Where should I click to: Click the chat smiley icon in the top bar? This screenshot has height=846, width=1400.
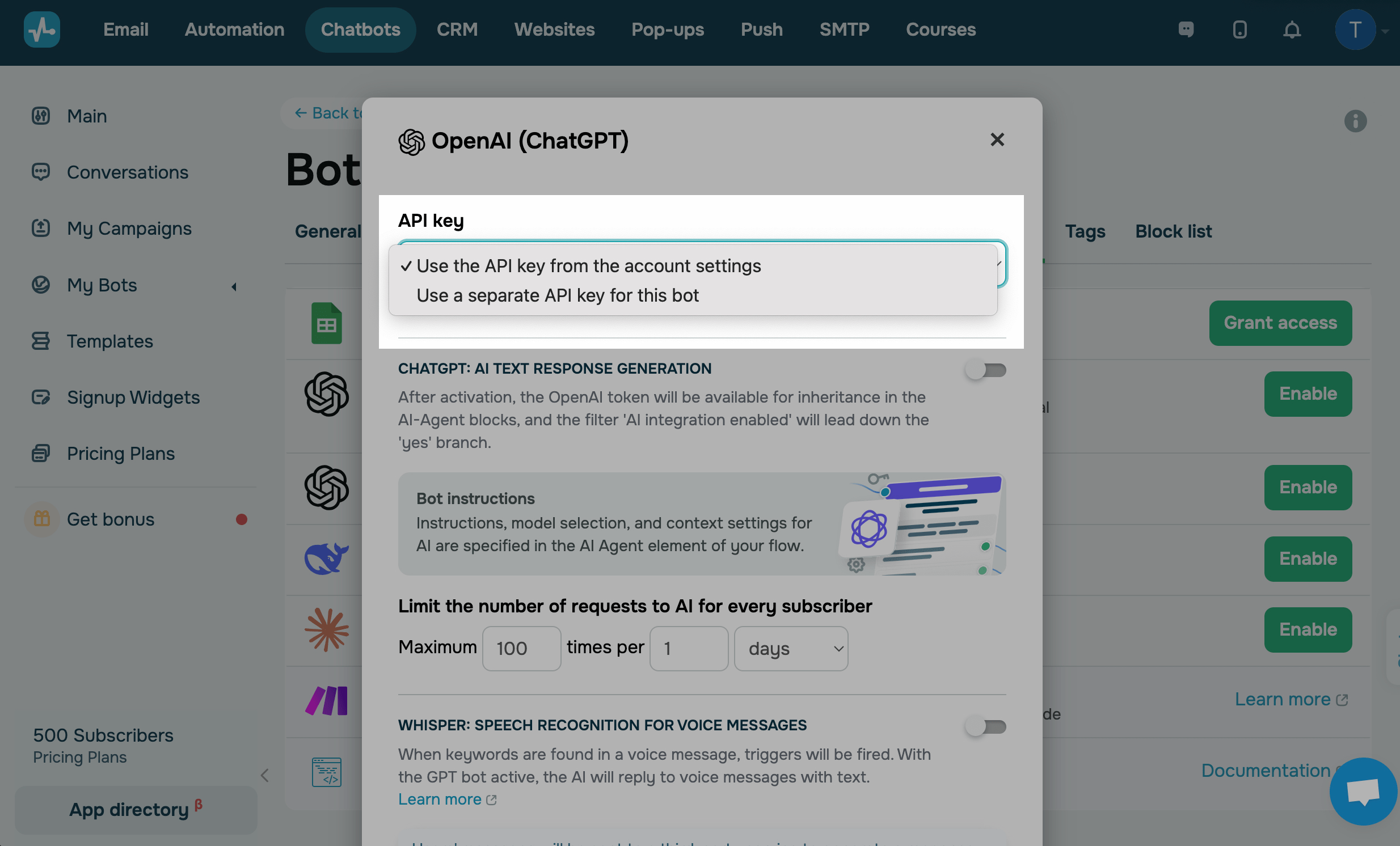click(1186, 29)
